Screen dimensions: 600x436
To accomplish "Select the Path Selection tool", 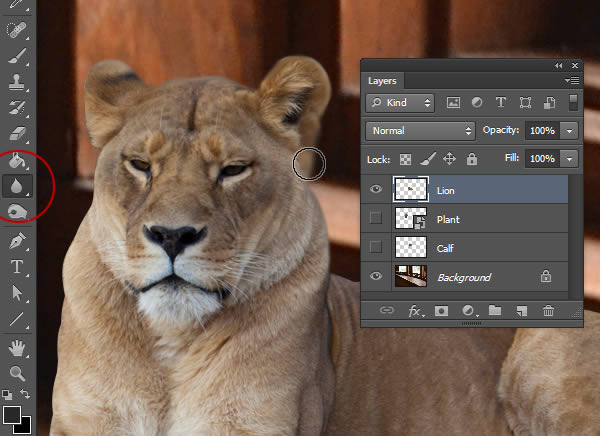I will coord(16,293).
